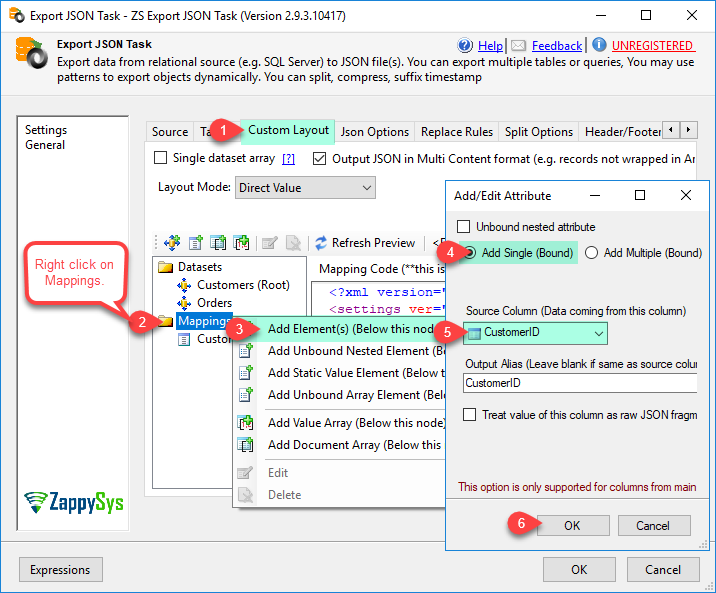Select the Datasets tree node
The image size is (716, 593).
coord(200,267)
